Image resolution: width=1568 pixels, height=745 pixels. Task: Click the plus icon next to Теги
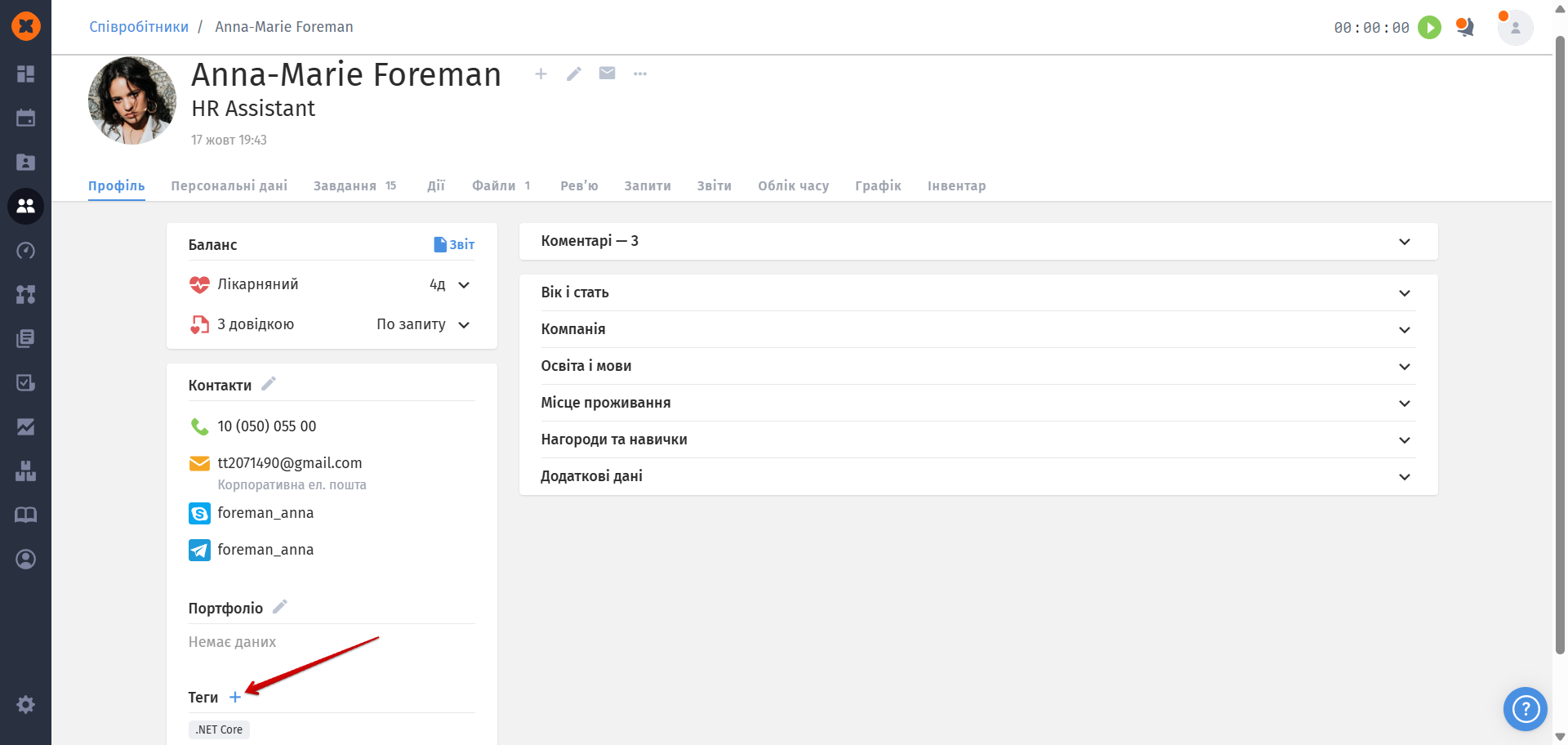[x=235, y=697]
